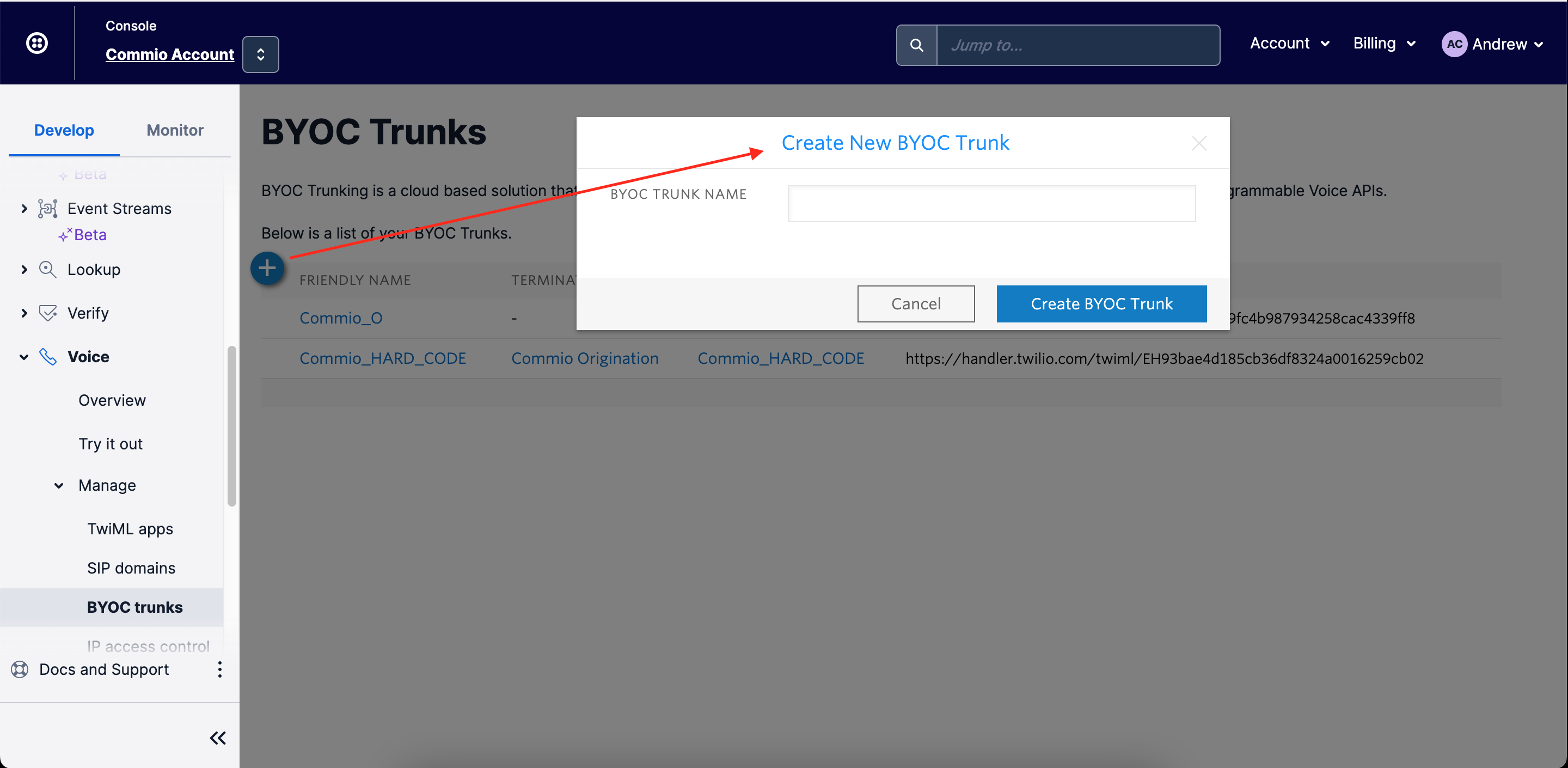This screenshot has width=1568, height=768.
Task: Select the Develop tab
Action: tap(64, 129)
